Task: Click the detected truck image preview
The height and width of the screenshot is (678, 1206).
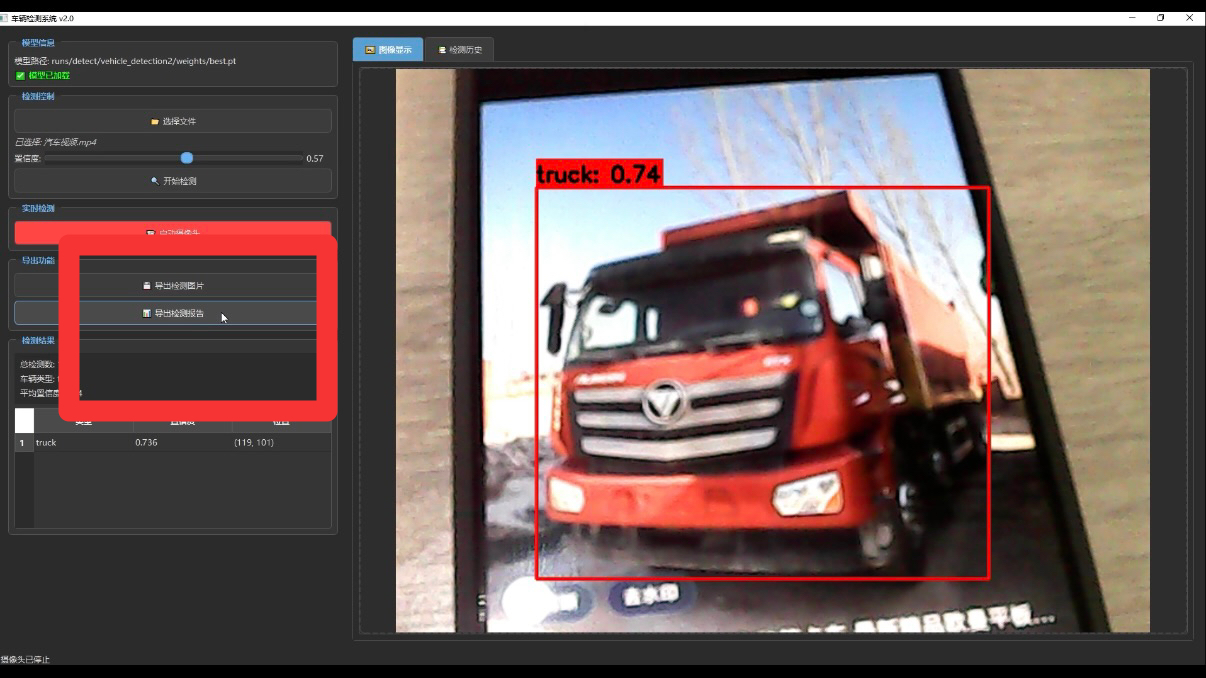Action: pyautogui.click(x=772, y=350)
